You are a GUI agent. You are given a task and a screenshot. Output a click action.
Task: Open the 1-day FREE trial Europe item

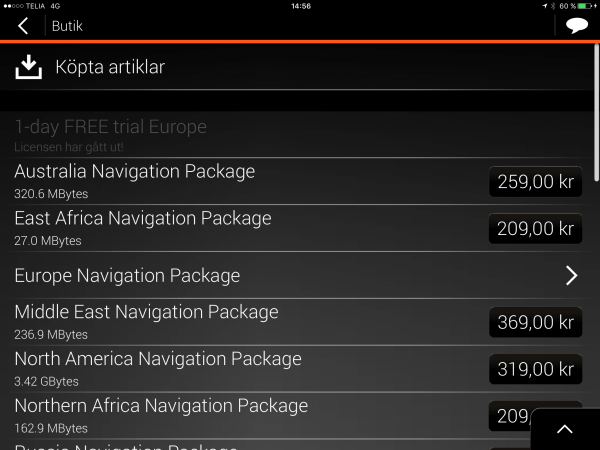[110, 127]
